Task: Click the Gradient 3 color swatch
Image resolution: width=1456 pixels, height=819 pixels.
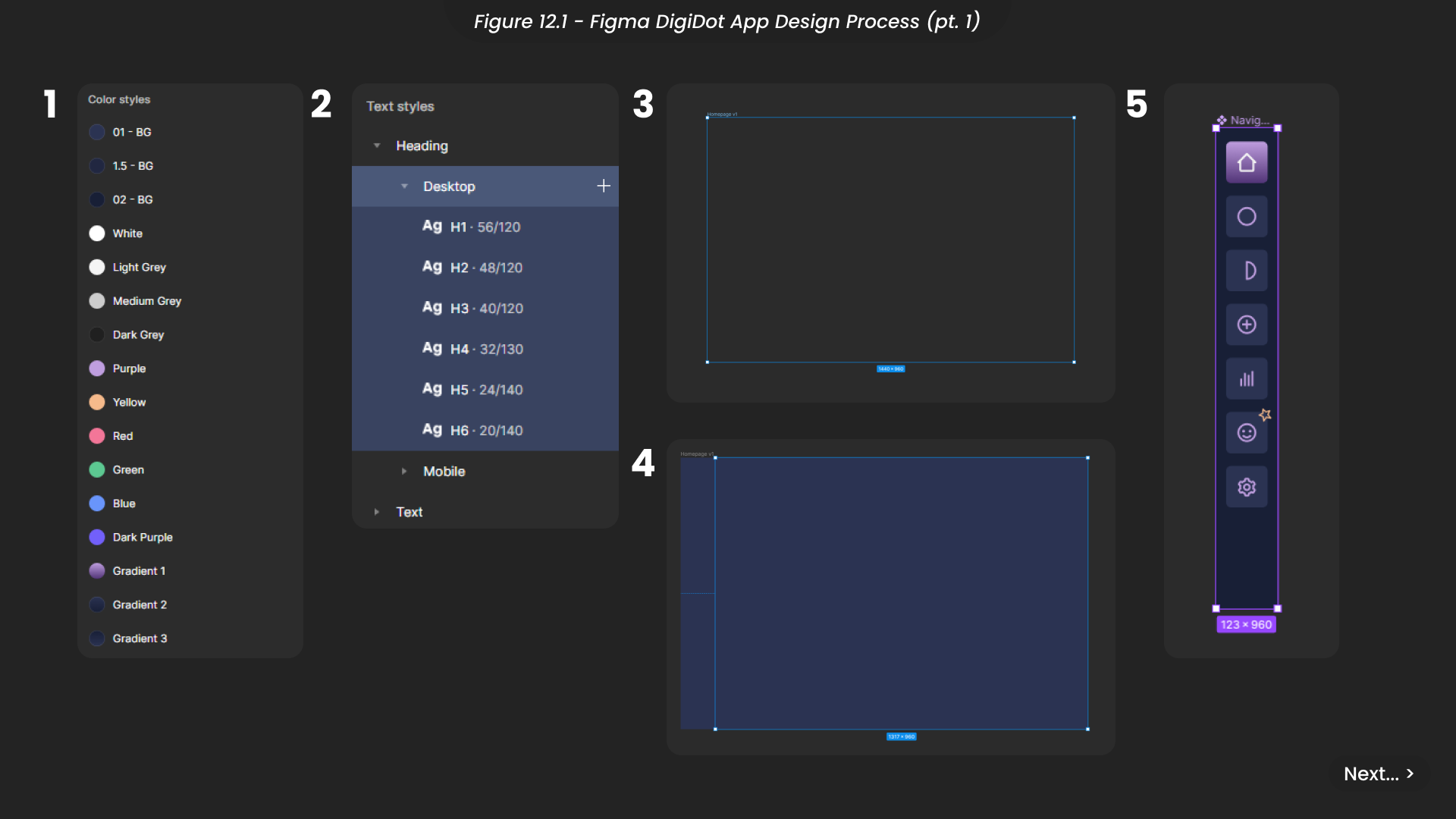Action: coord(97,639)
